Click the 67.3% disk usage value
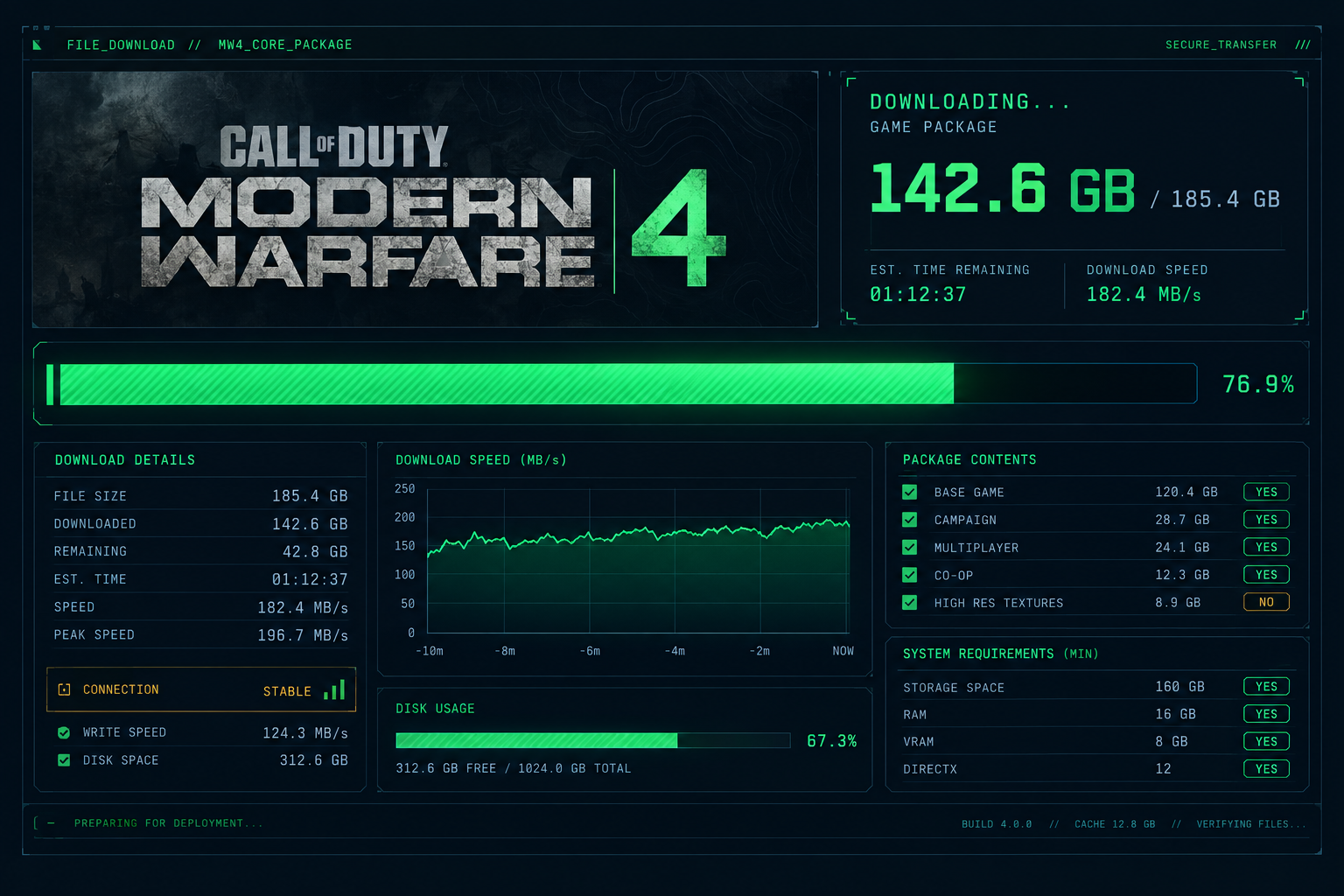Screen dimensions: 1344x896 [831, 741]
